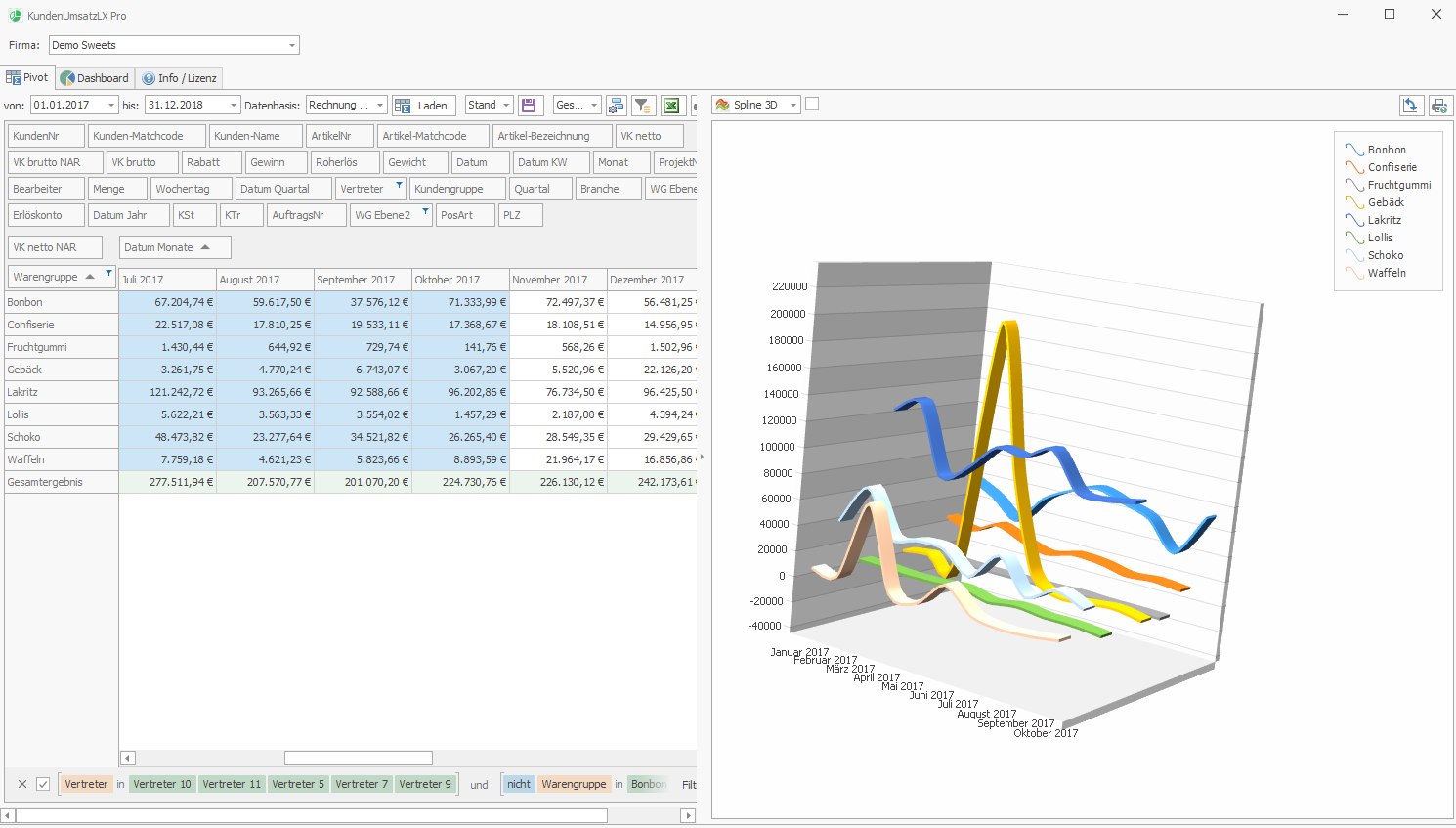Toggle the checkbox next to Spline 3D
The image size is (1456, 828).
(812, 105)
